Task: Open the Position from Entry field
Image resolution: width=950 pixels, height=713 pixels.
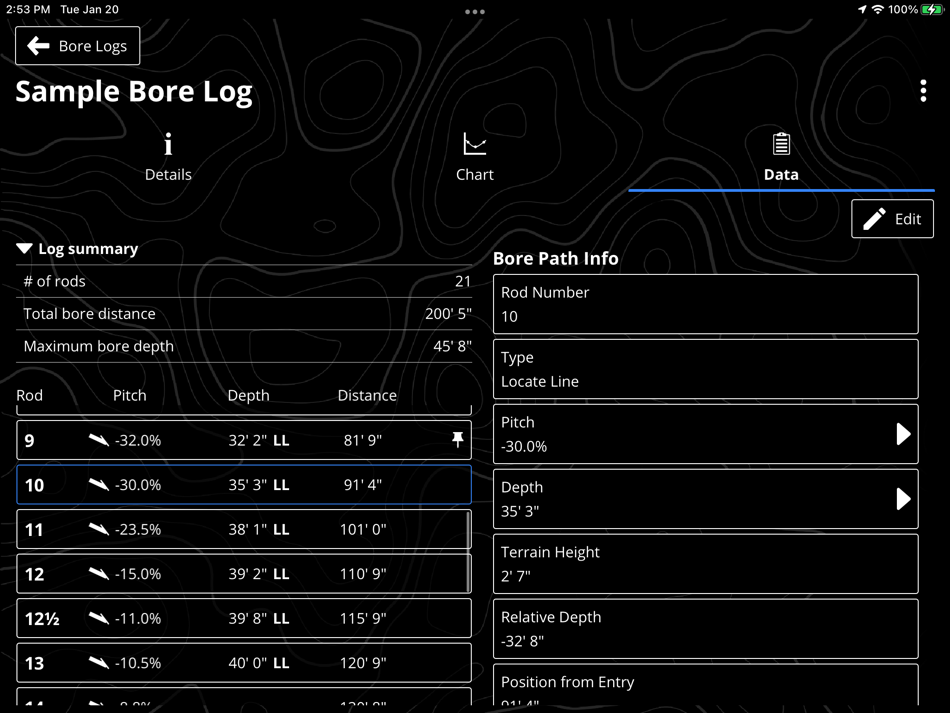Action: click(705, 685)
